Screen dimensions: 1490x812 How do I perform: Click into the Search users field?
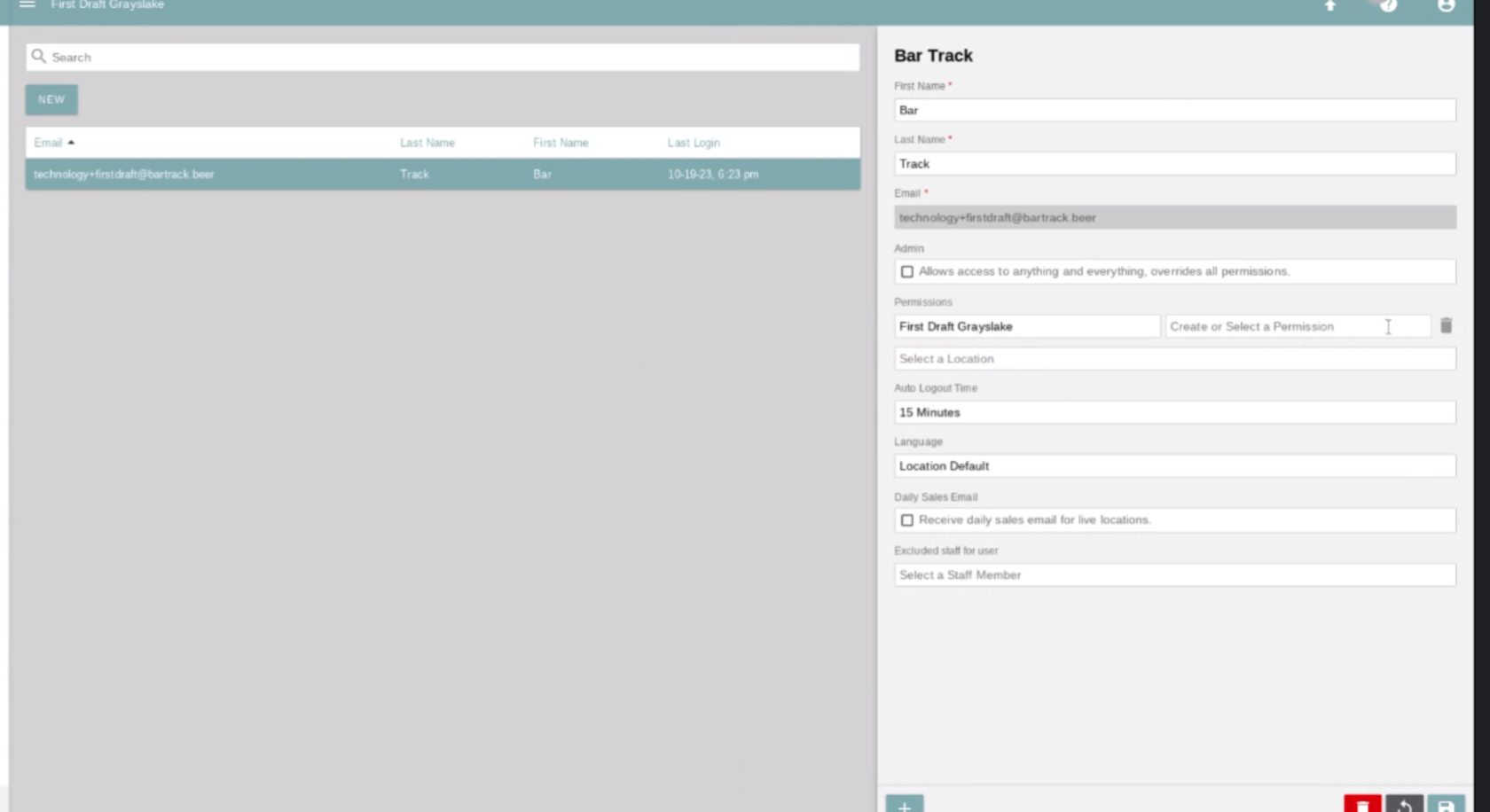tap(443, 57)
